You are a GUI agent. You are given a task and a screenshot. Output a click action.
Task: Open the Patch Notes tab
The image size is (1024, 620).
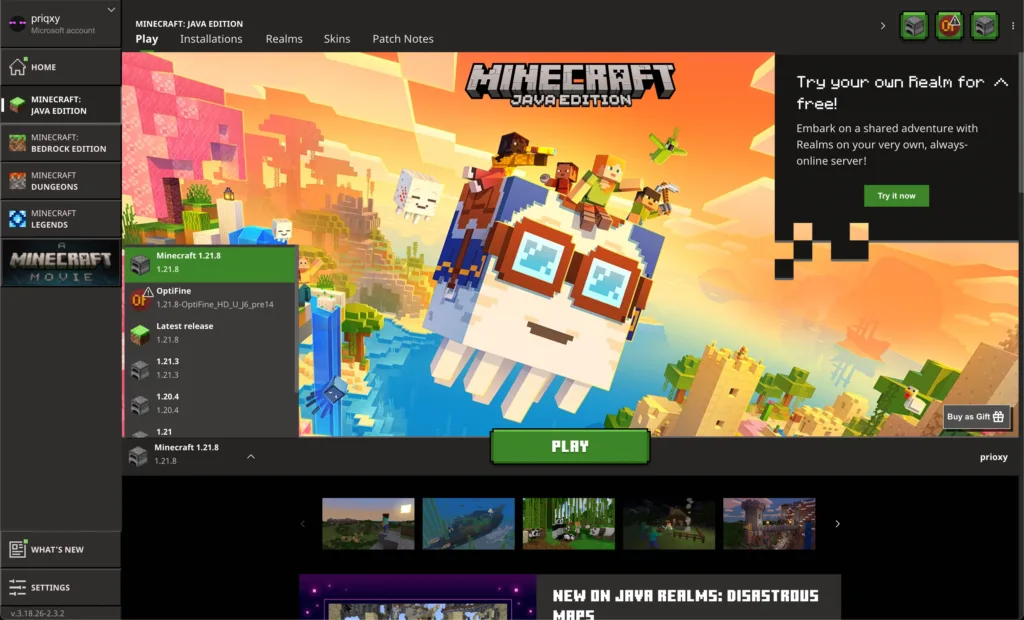click(403, 39)
